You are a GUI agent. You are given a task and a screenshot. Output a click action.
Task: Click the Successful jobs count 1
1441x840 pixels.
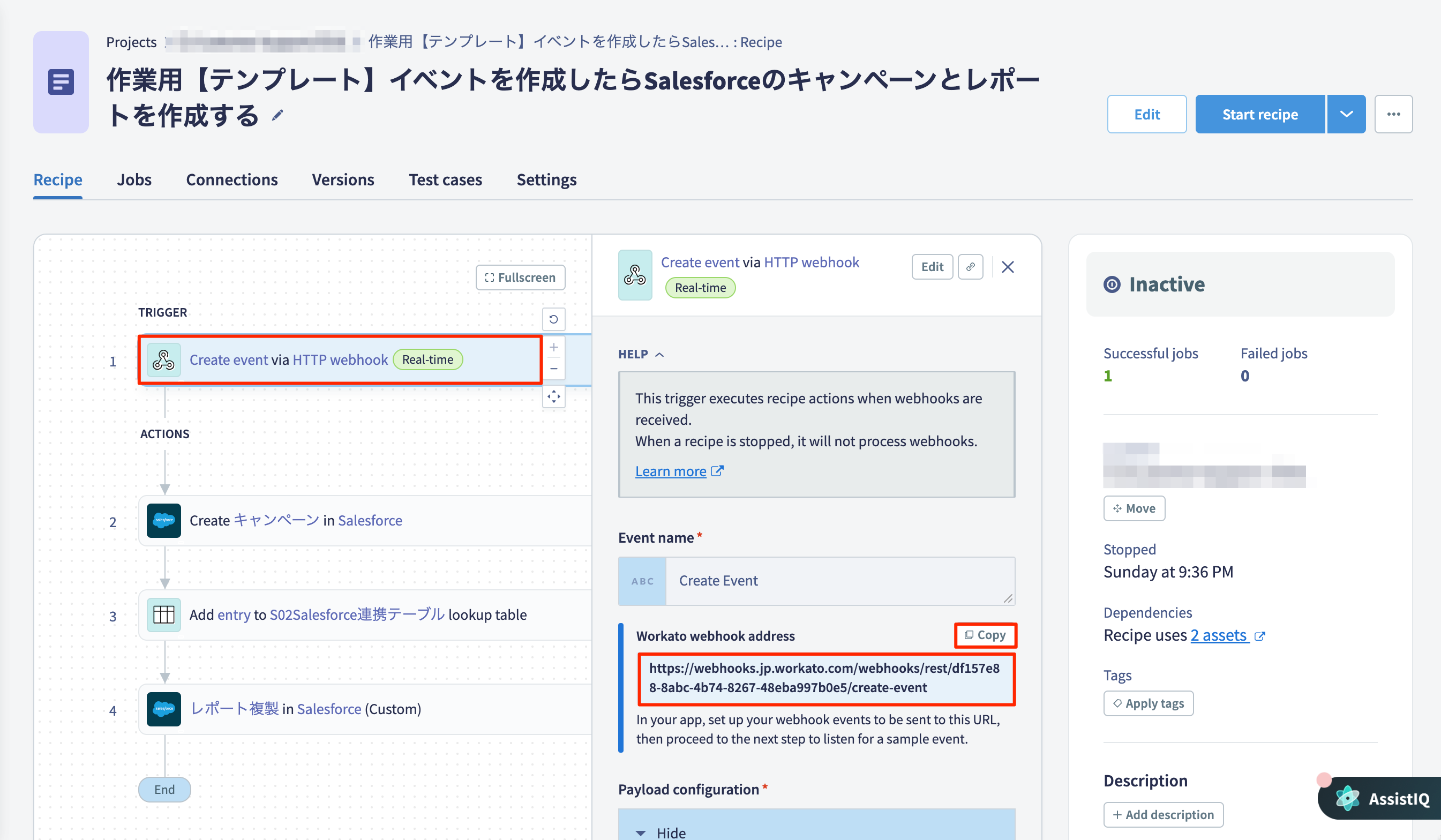click(x=1108, y=376)
